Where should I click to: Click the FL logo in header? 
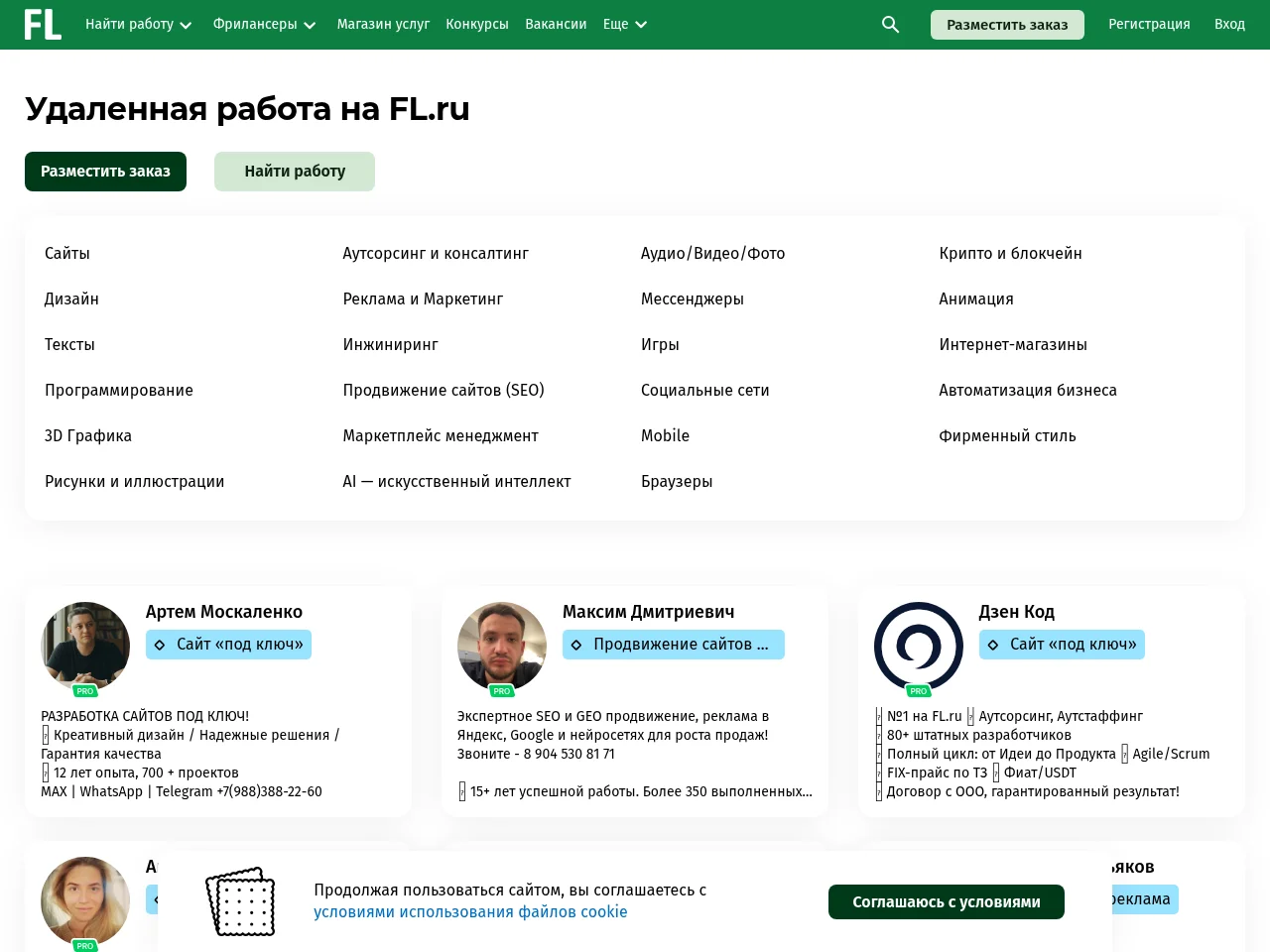[43, 25]
